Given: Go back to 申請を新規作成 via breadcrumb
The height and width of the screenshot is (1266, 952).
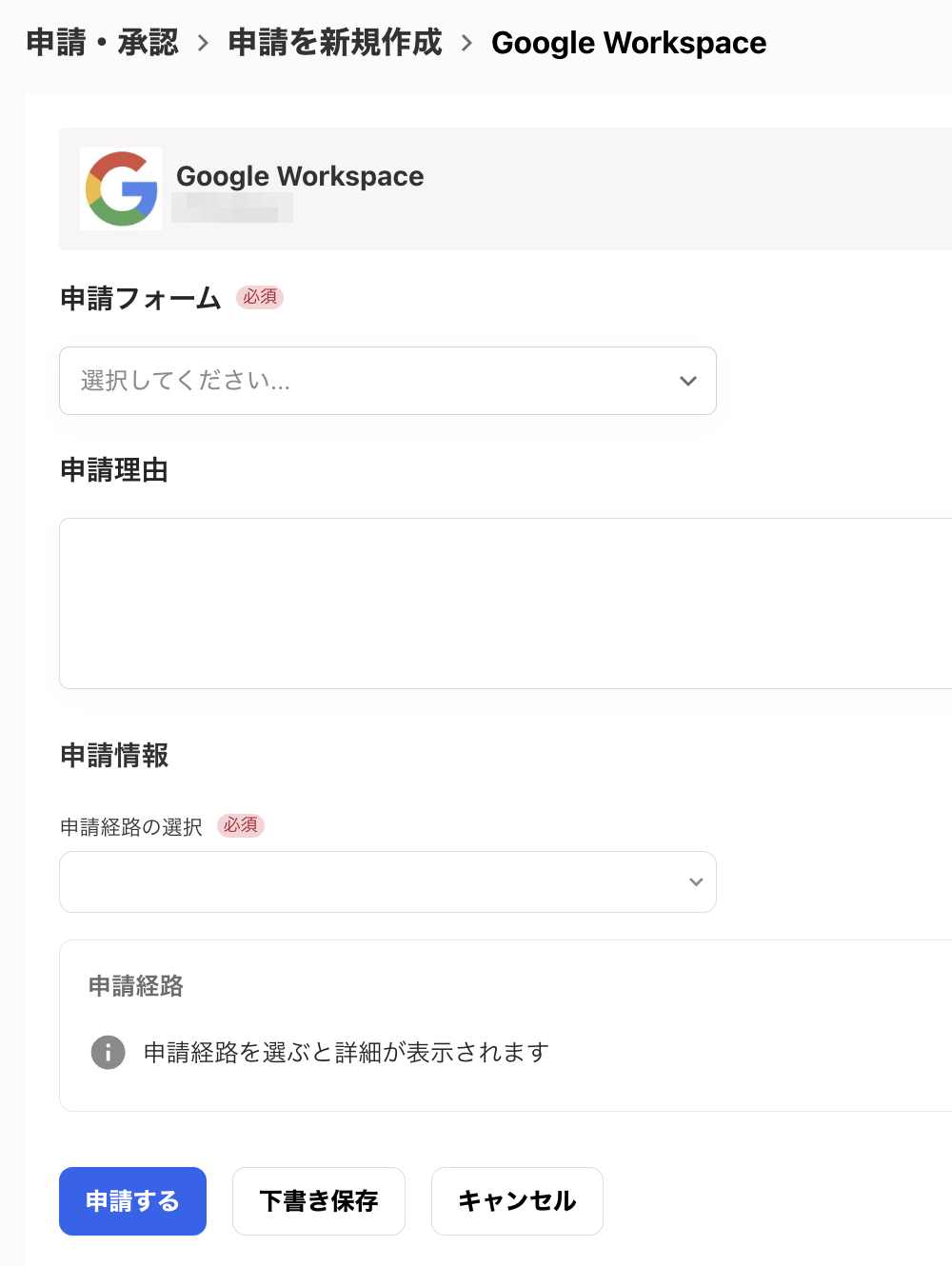Looking at the screenshot, I should point(334,42).
